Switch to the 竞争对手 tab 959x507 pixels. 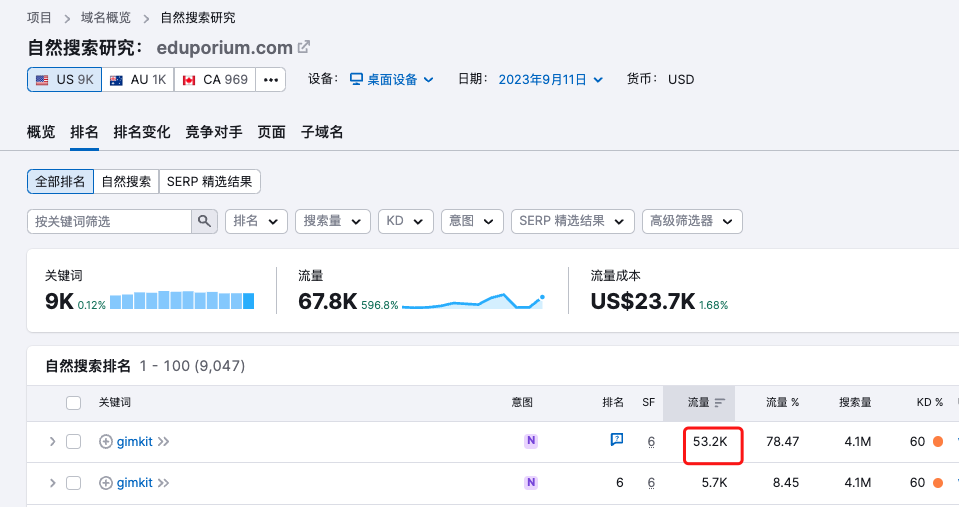coord(214,132)
